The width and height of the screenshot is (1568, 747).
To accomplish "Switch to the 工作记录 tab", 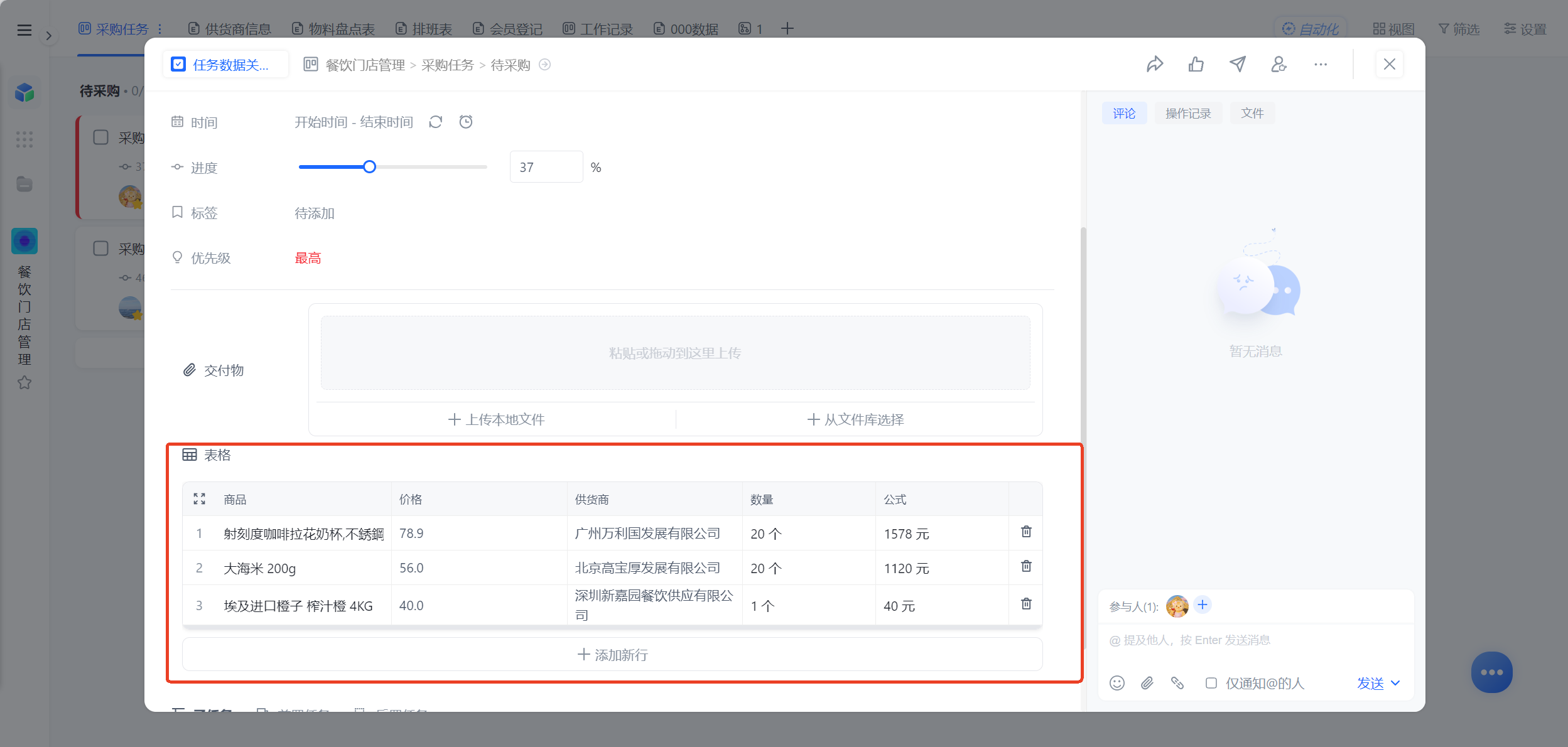I will pyautogui.click(x=598, y=29).
